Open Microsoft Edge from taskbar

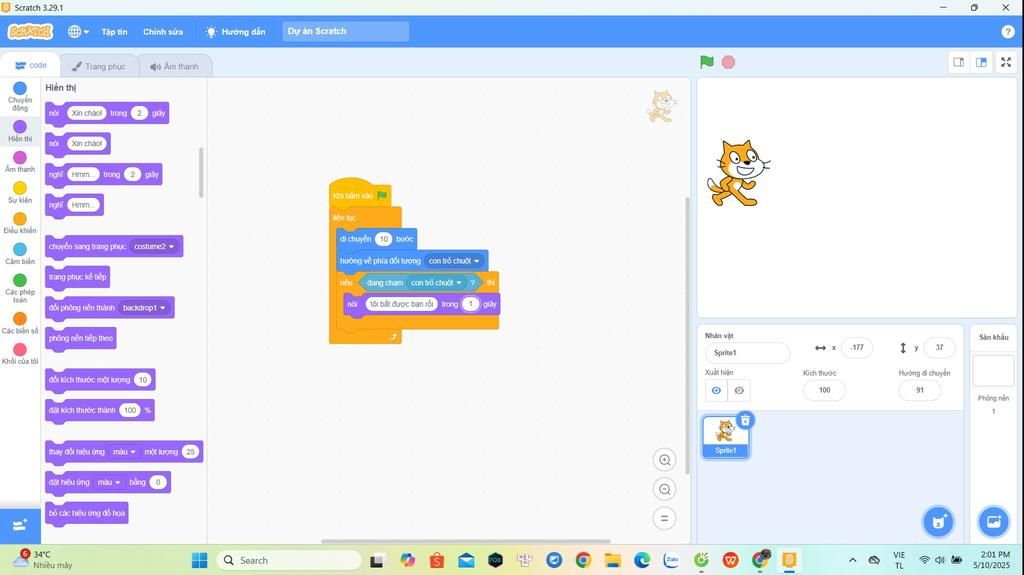pyautogui.click(x=642, y=560)
